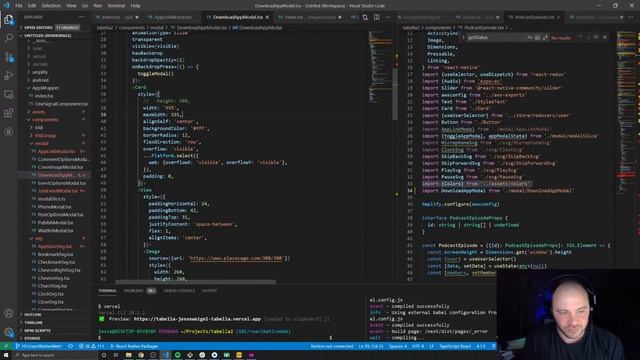
Task: Open the Edit menu
Action: [32, 6]
